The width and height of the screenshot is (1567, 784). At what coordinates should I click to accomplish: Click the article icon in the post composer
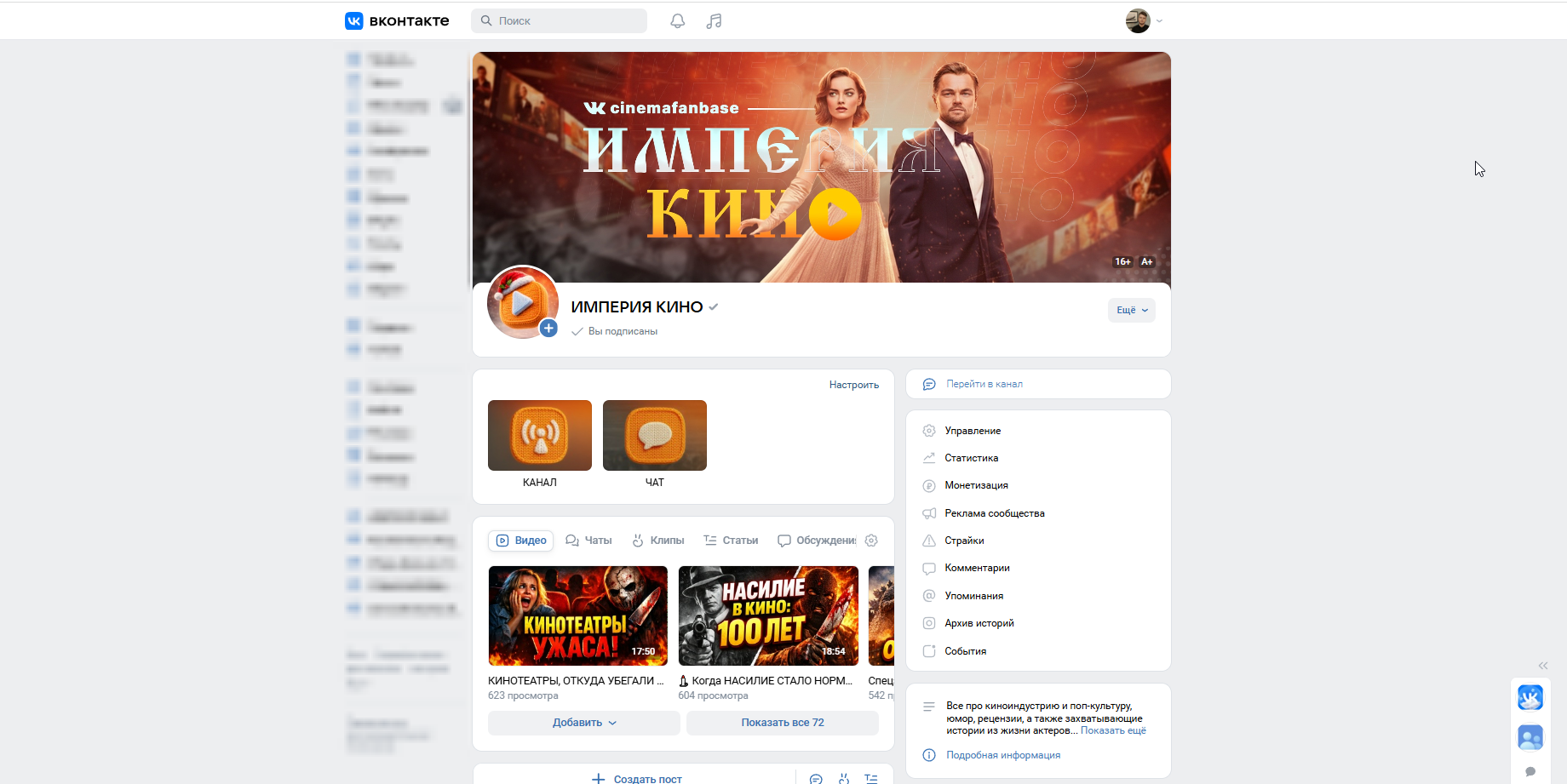click(x=871, y=779)
